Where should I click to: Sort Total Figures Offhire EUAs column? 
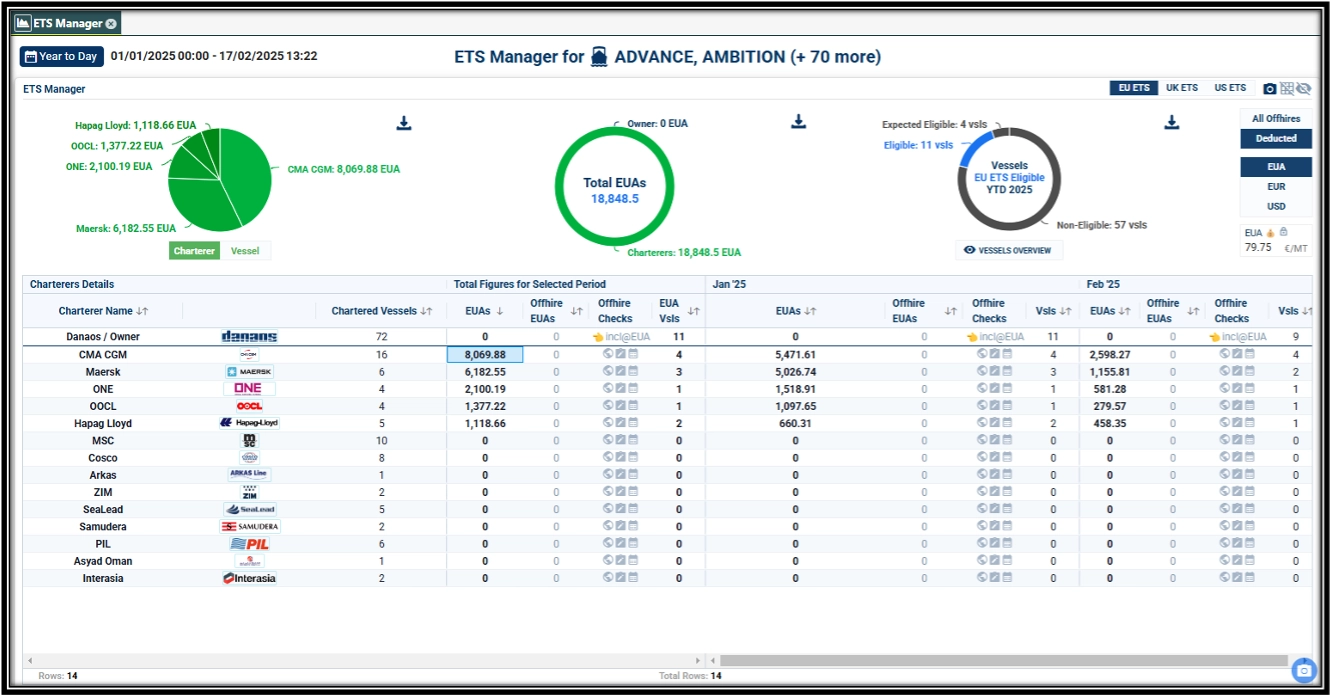pos(555,311)
